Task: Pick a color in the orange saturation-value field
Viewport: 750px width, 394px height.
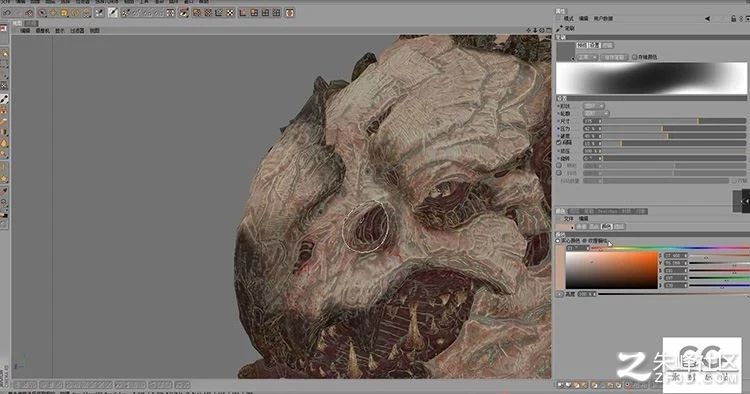Action: point(612,270)
